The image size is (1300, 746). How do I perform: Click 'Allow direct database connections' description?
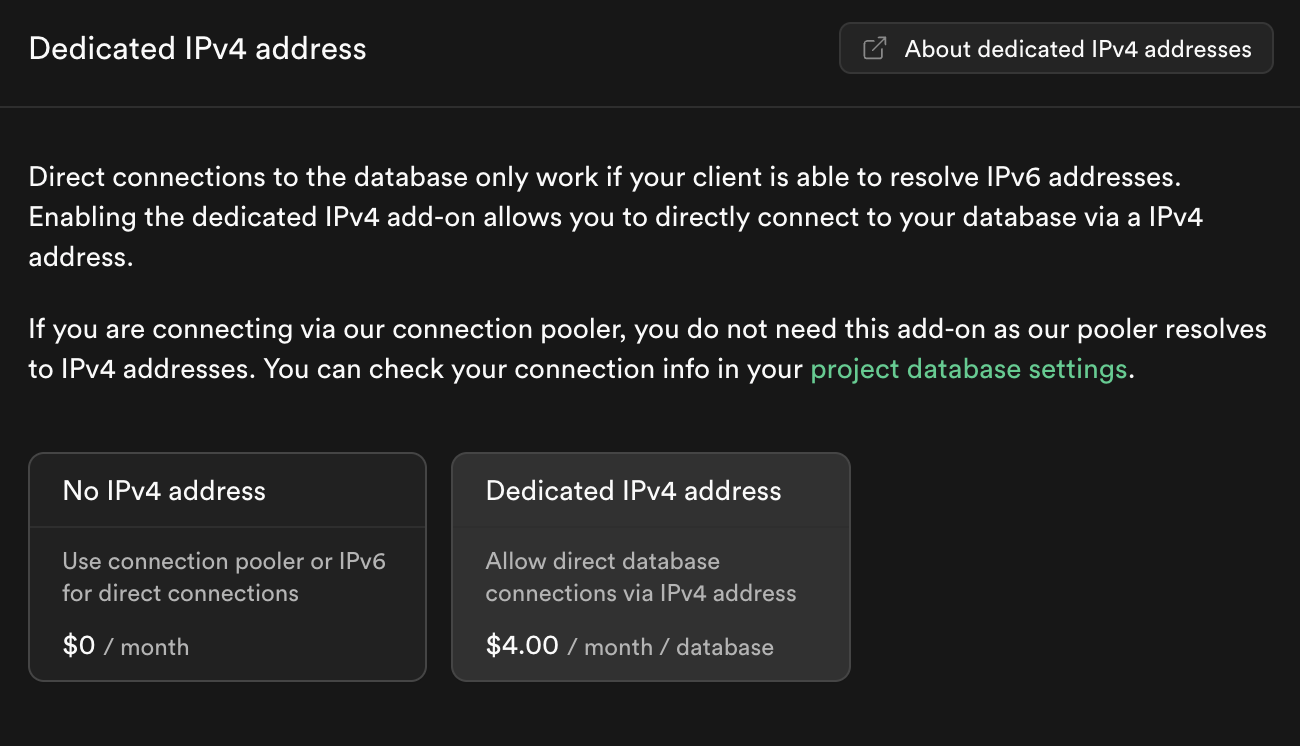coord(602,561)
